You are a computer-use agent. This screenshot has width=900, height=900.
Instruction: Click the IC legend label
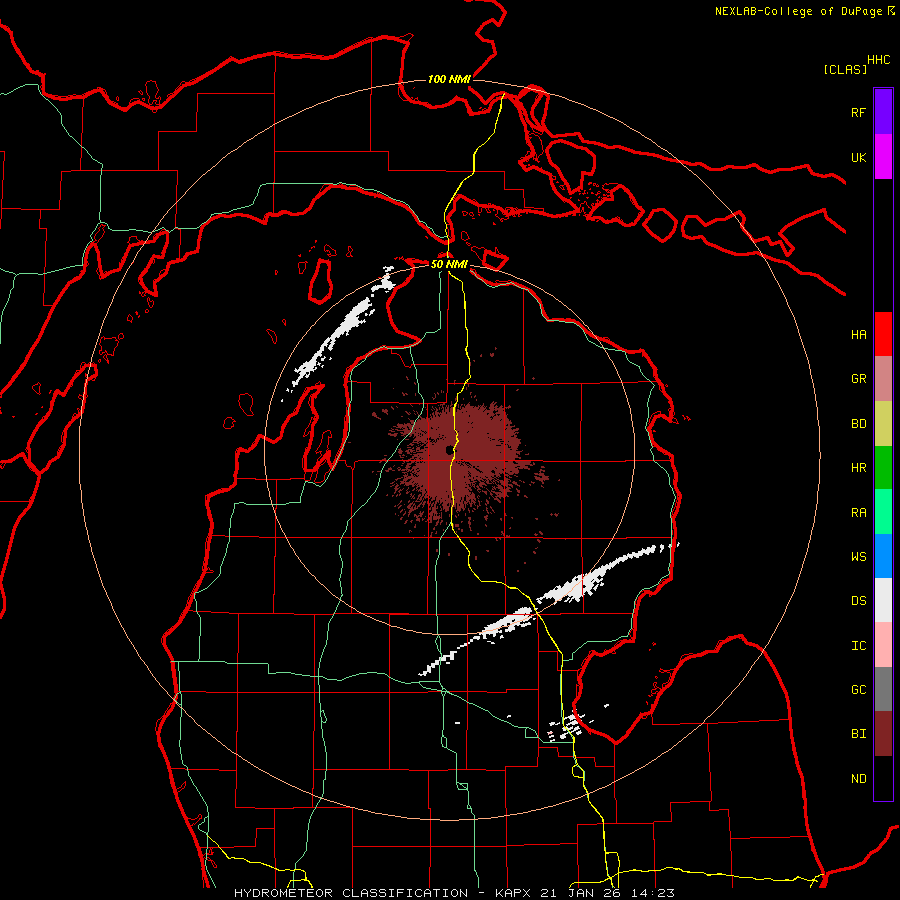(858, 646)
